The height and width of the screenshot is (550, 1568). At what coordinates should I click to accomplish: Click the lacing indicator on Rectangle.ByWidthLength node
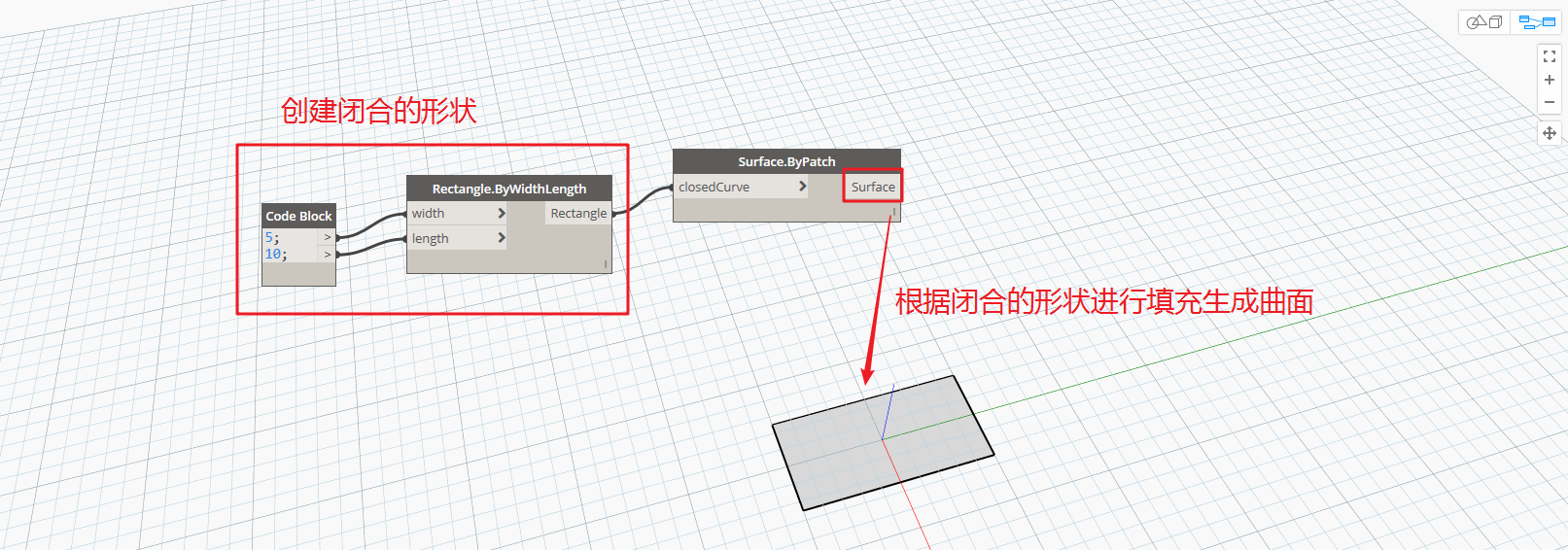coord(606,264)
